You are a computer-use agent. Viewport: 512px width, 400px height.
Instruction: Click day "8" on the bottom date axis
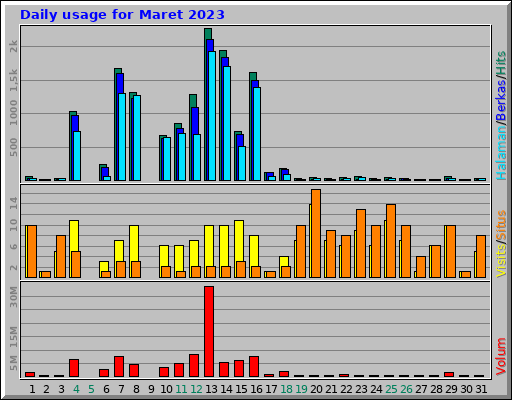136,389
